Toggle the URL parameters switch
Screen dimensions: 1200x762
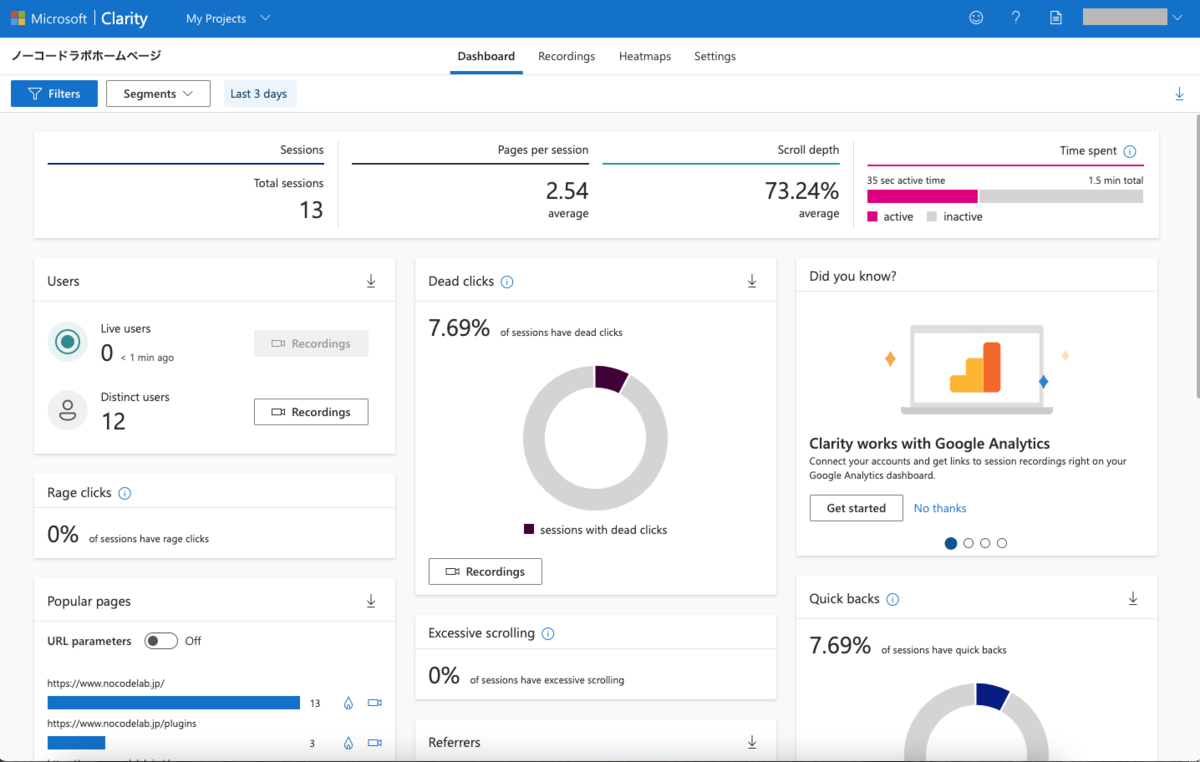coord(161,641)
